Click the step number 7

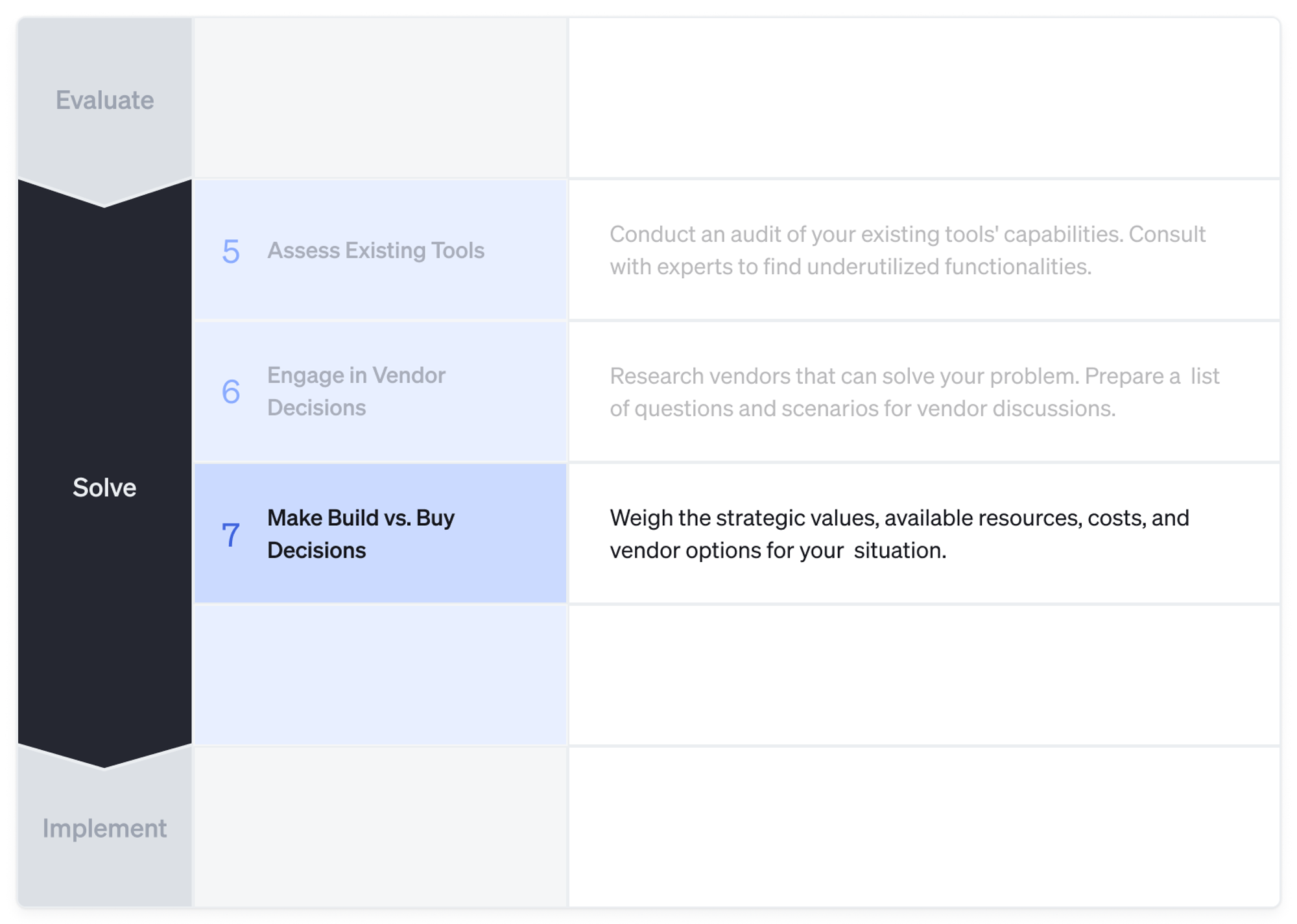pyautogui.click(x=231, y=534)
